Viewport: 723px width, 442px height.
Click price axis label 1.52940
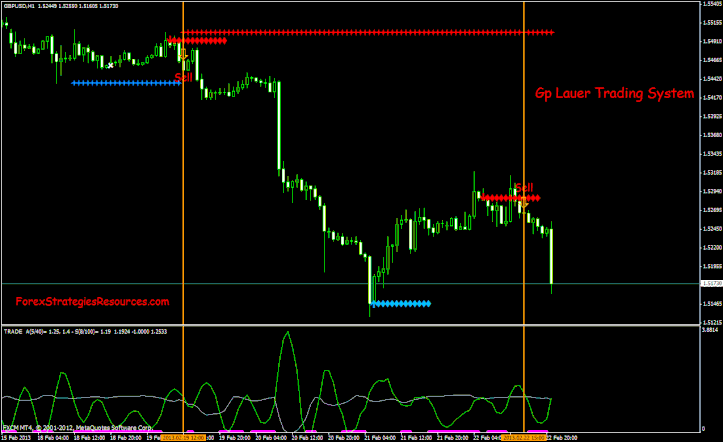[x=713, y=191]
